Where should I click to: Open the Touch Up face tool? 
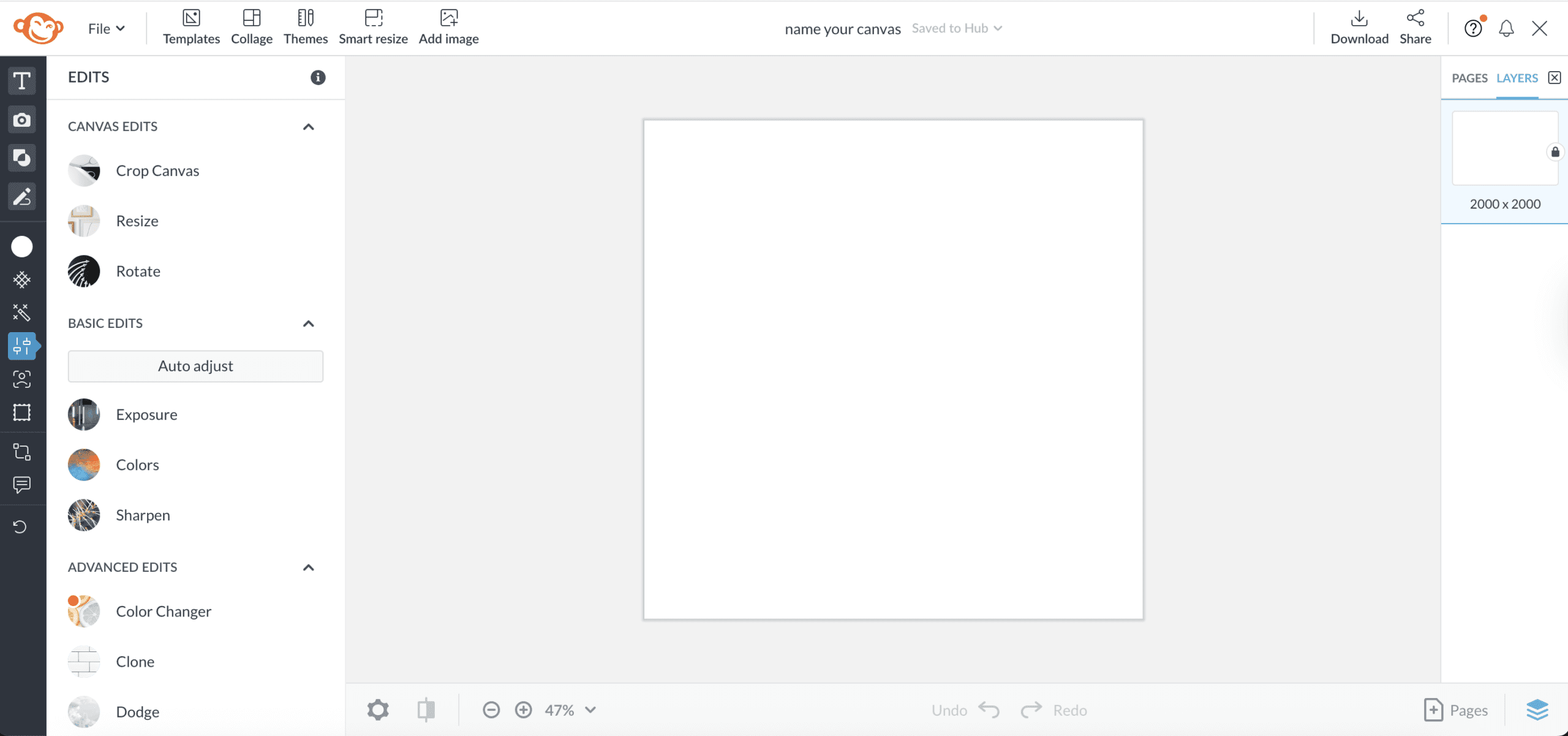(22, 379)
